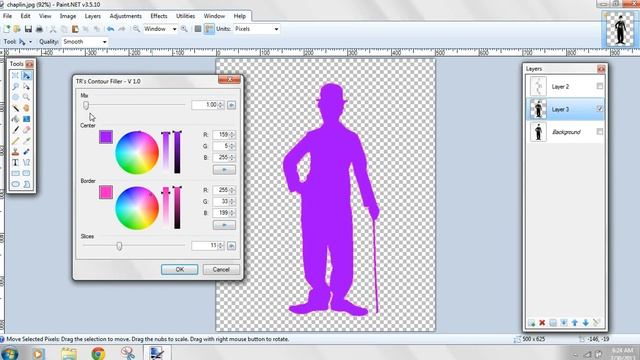Click the Slices value spinner arrows
640x360 pixels.
pos(221,246)
